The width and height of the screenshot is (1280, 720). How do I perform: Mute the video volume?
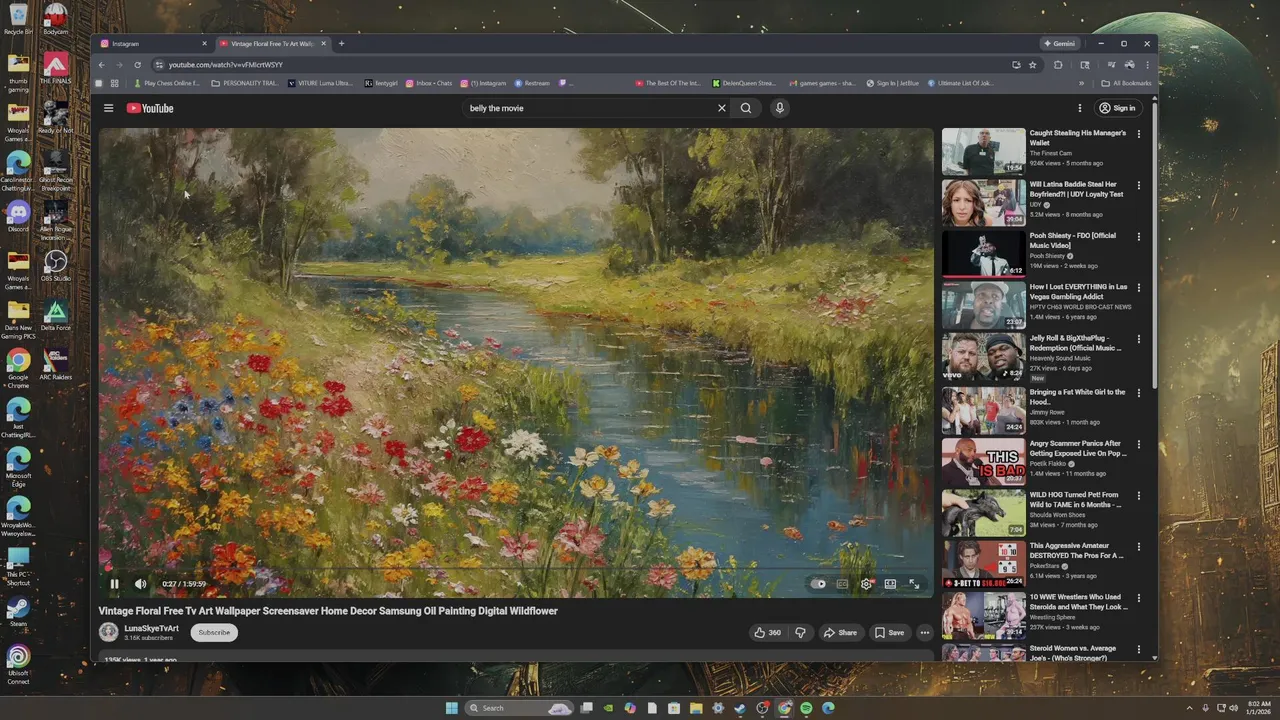[140, 584]
